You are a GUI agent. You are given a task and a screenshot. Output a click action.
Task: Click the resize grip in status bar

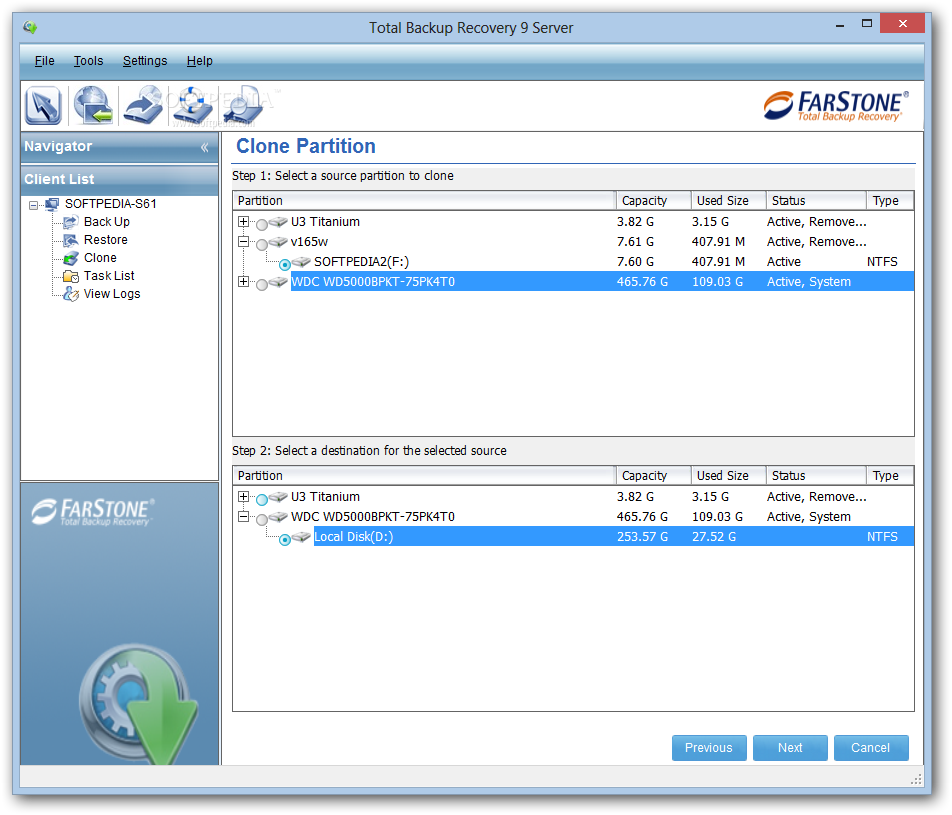916,779
